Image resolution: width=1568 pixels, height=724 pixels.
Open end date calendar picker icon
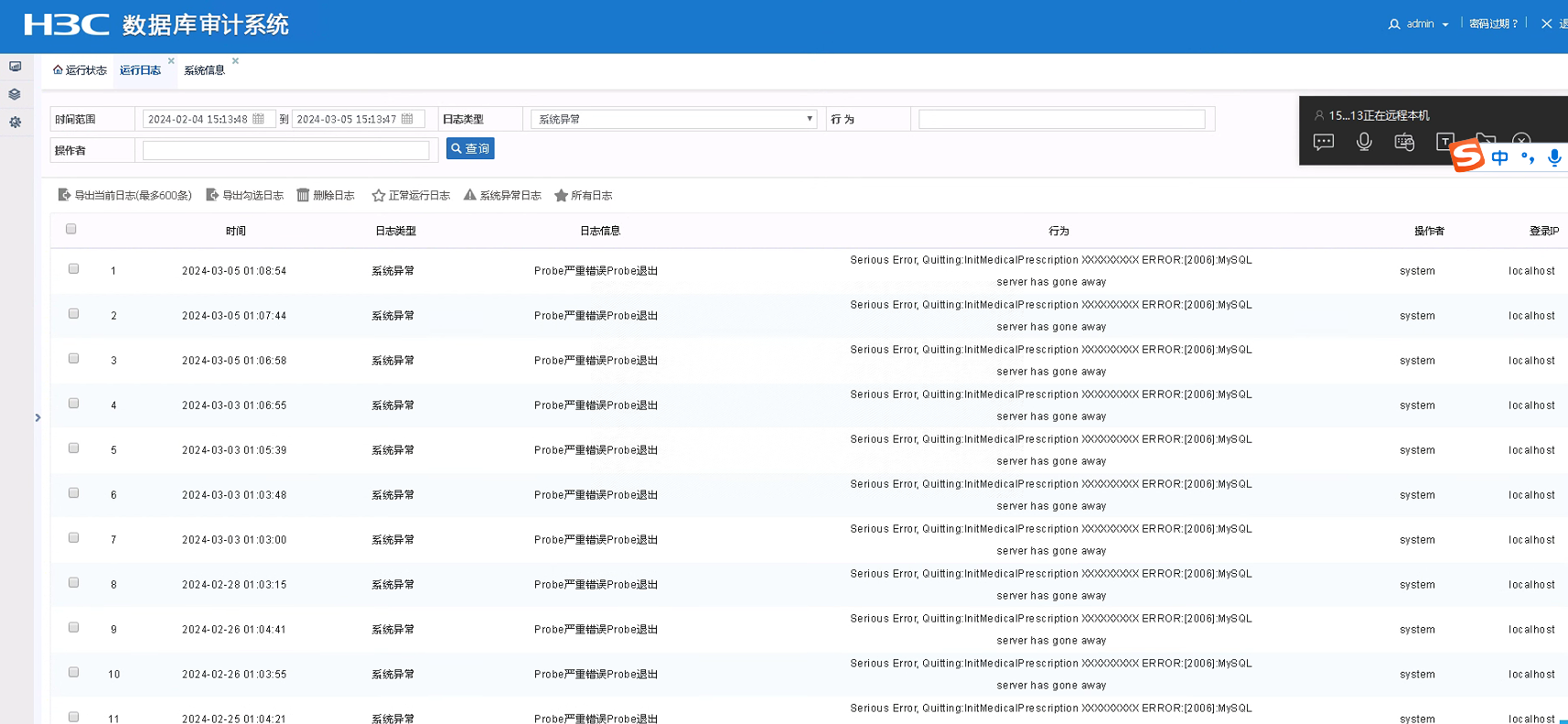pyautogui.click(x=408, y=119)
